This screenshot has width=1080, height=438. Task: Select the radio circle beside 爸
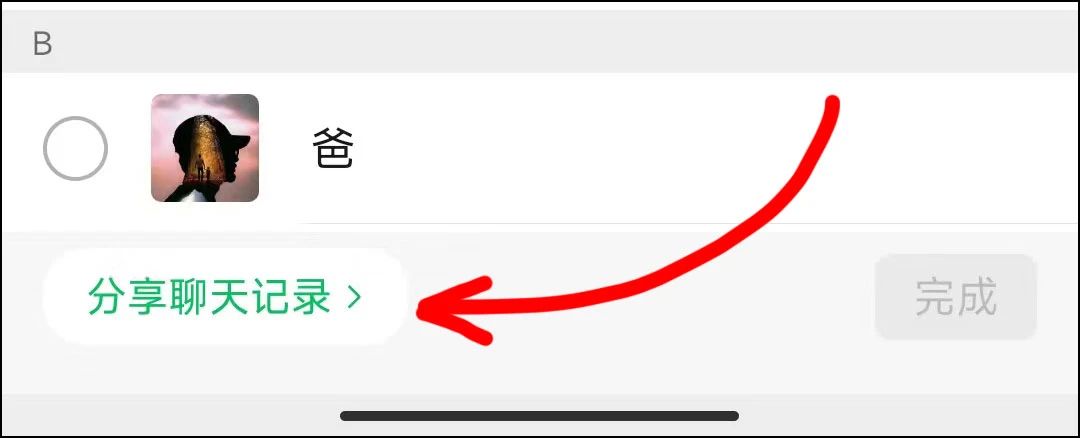[x=75, y=148]
